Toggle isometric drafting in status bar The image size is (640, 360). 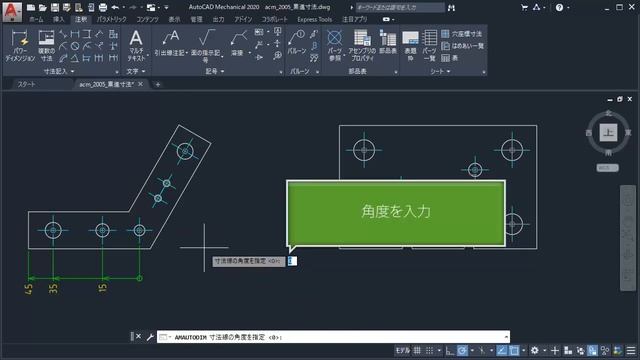pos(482,350)
